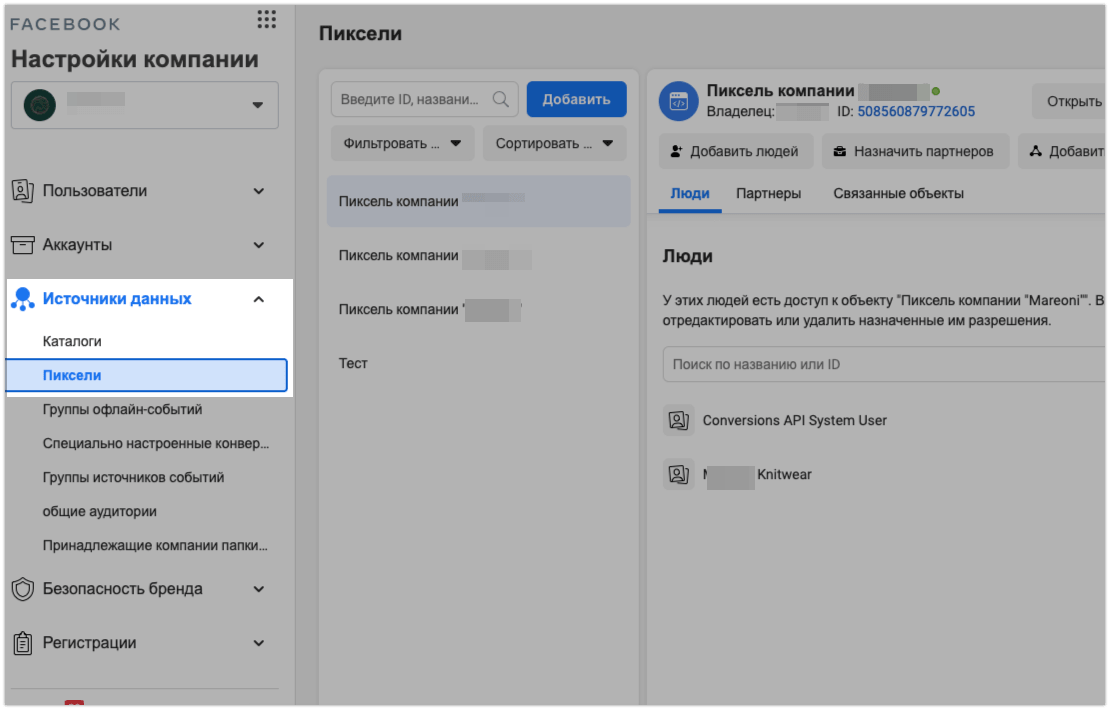Click the Users (Пользователи) sidebar icon
The image size is (1110, 710).
coord(22,191)
